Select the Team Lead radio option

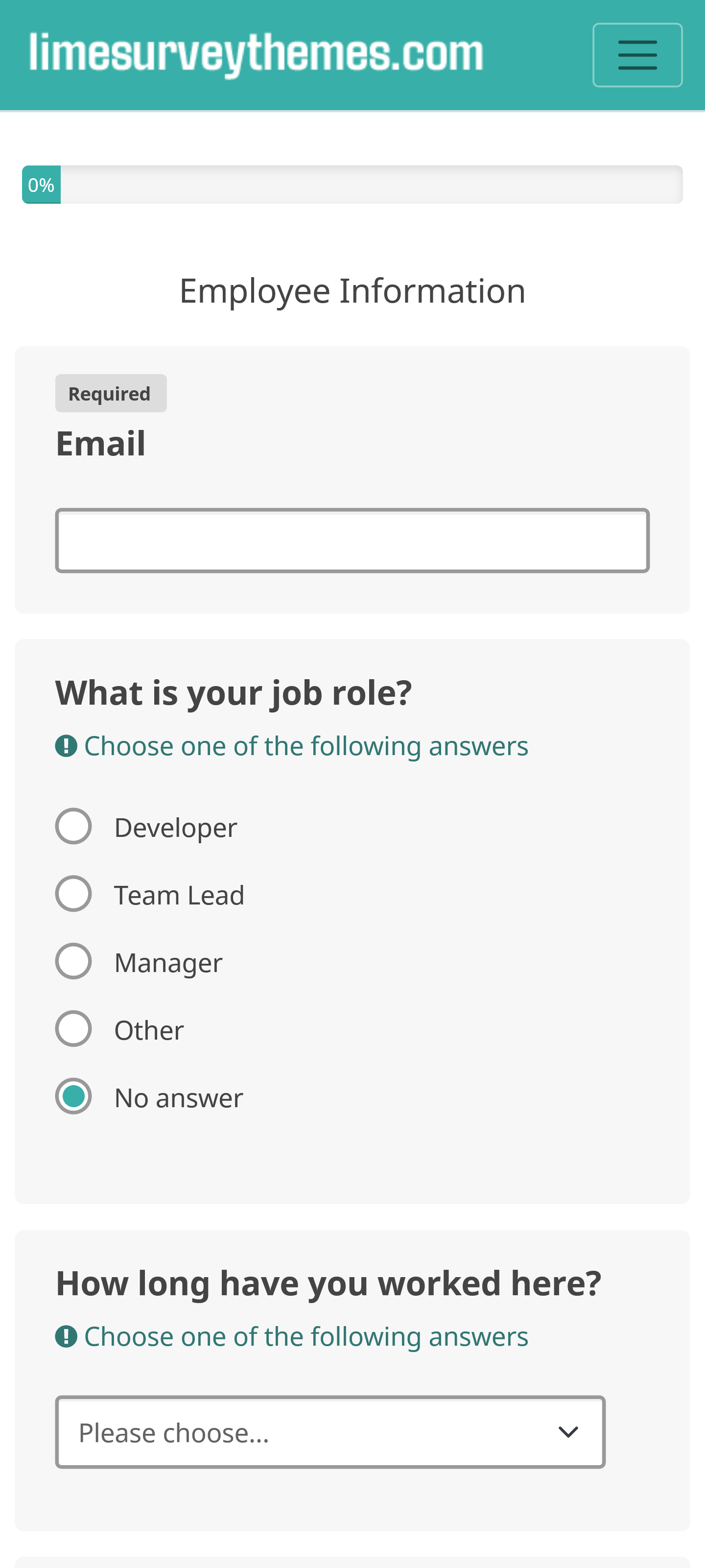pos(73,894)
